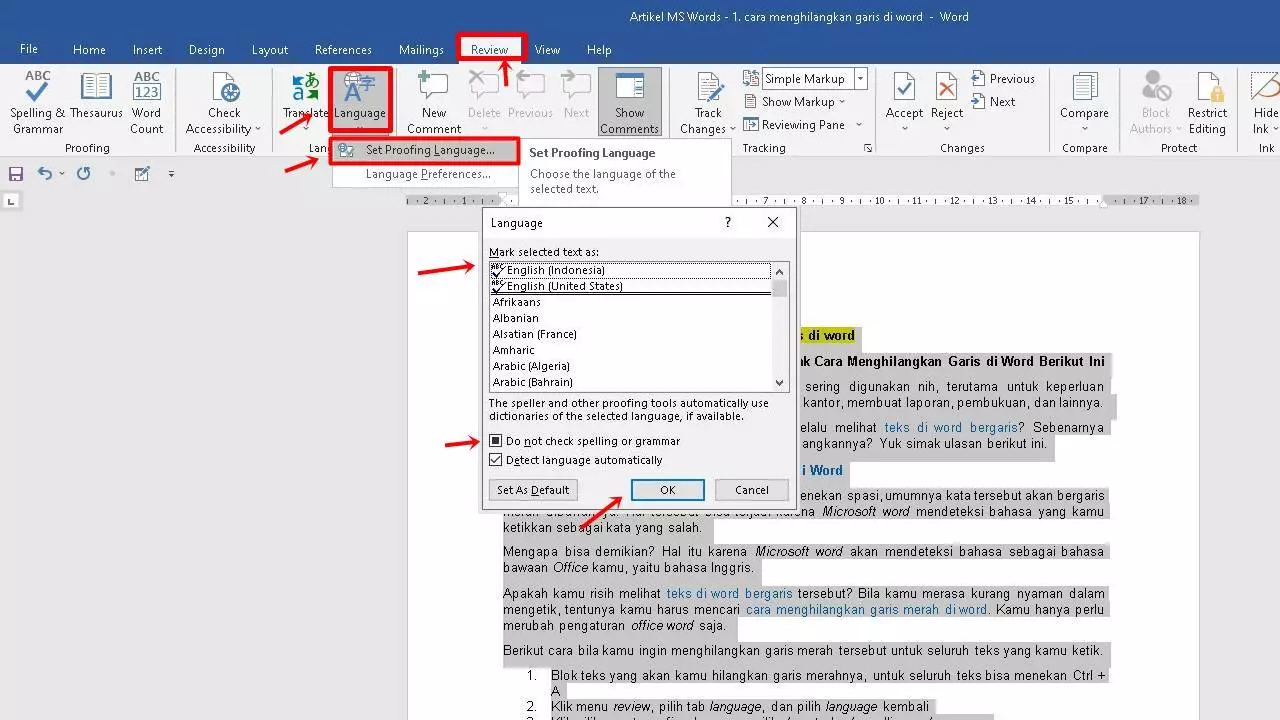The width and height of the screenshot is (1280, 720).
Task: Open the Thesaurus pane
Action: pyautogui.click(x=96, y=100)
